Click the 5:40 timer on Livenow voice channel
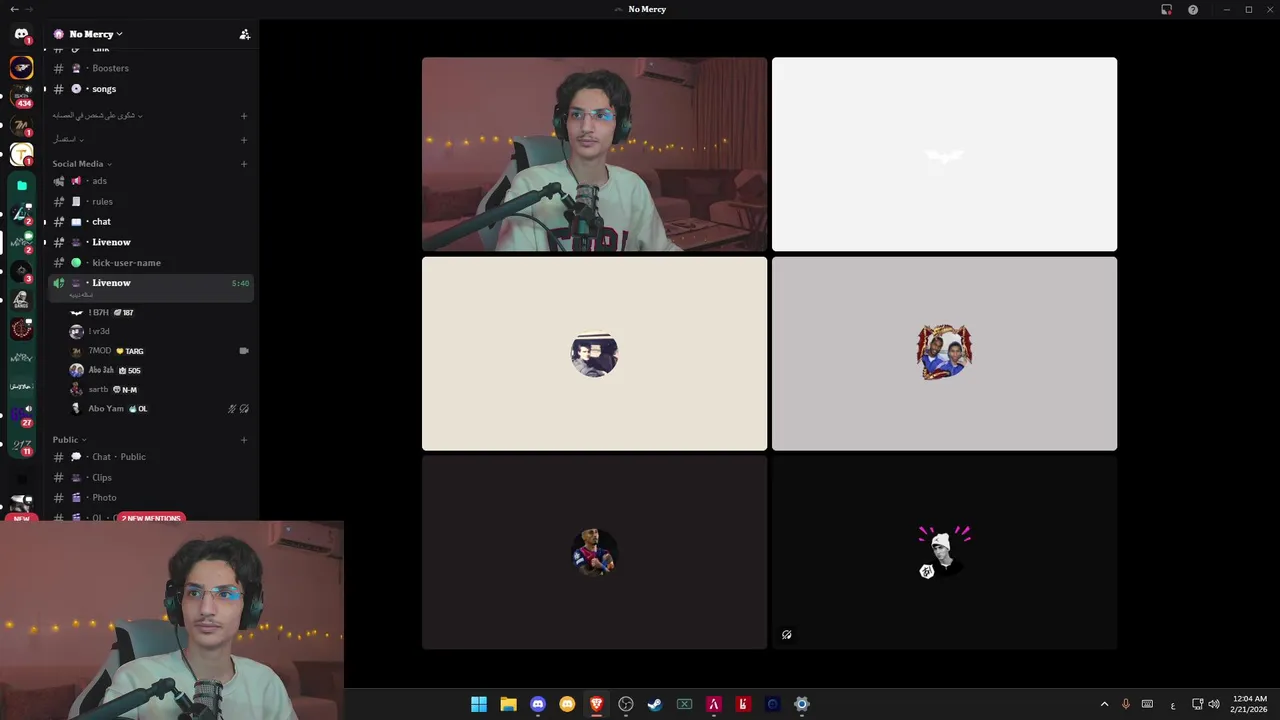 (240, 283)
